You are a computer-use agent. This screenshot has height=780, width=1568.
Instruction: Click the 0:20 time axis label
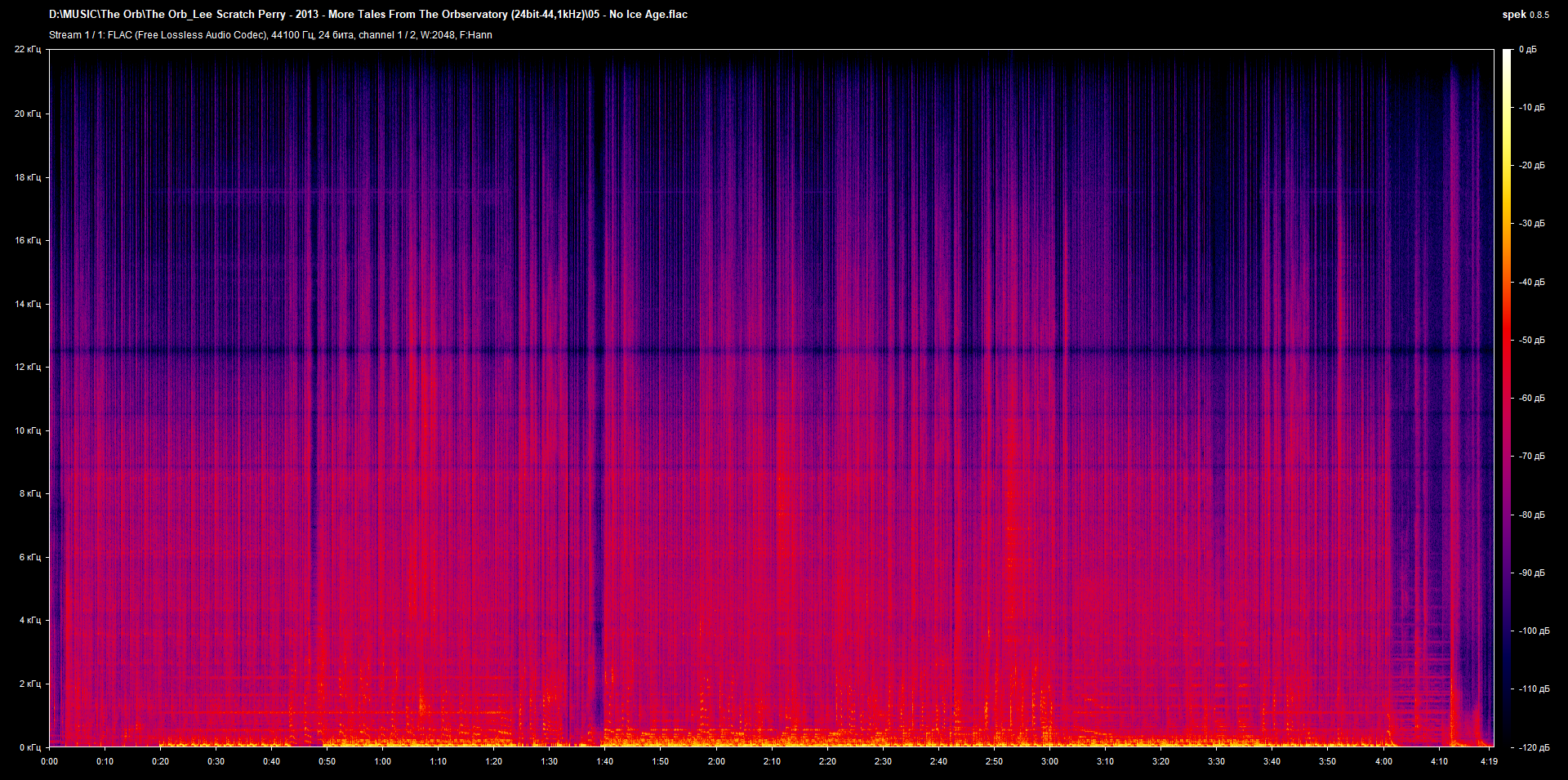pos(160,761)
